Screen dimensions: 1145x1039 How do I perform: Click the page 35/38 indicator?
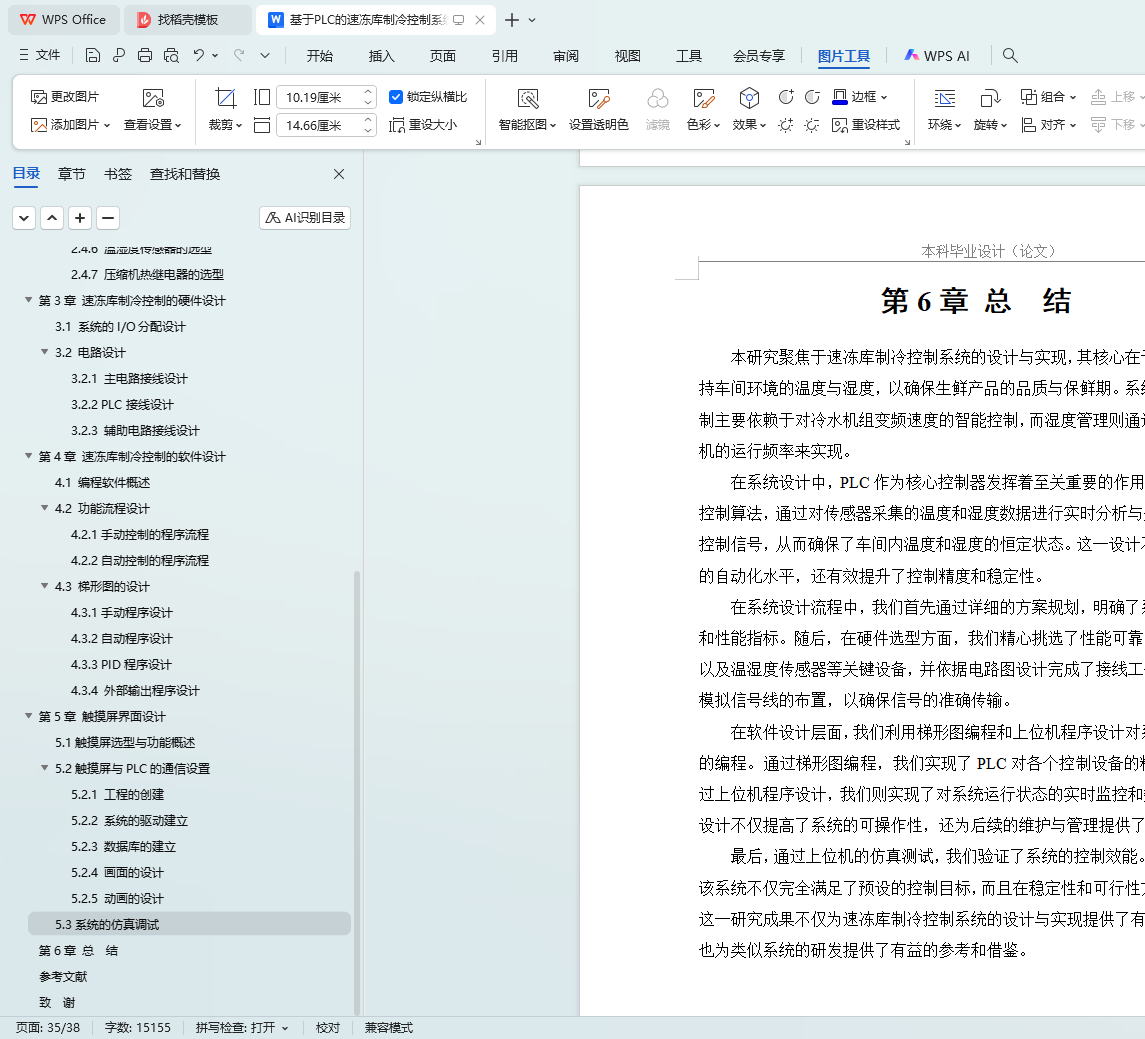[x=48, y=1028]
